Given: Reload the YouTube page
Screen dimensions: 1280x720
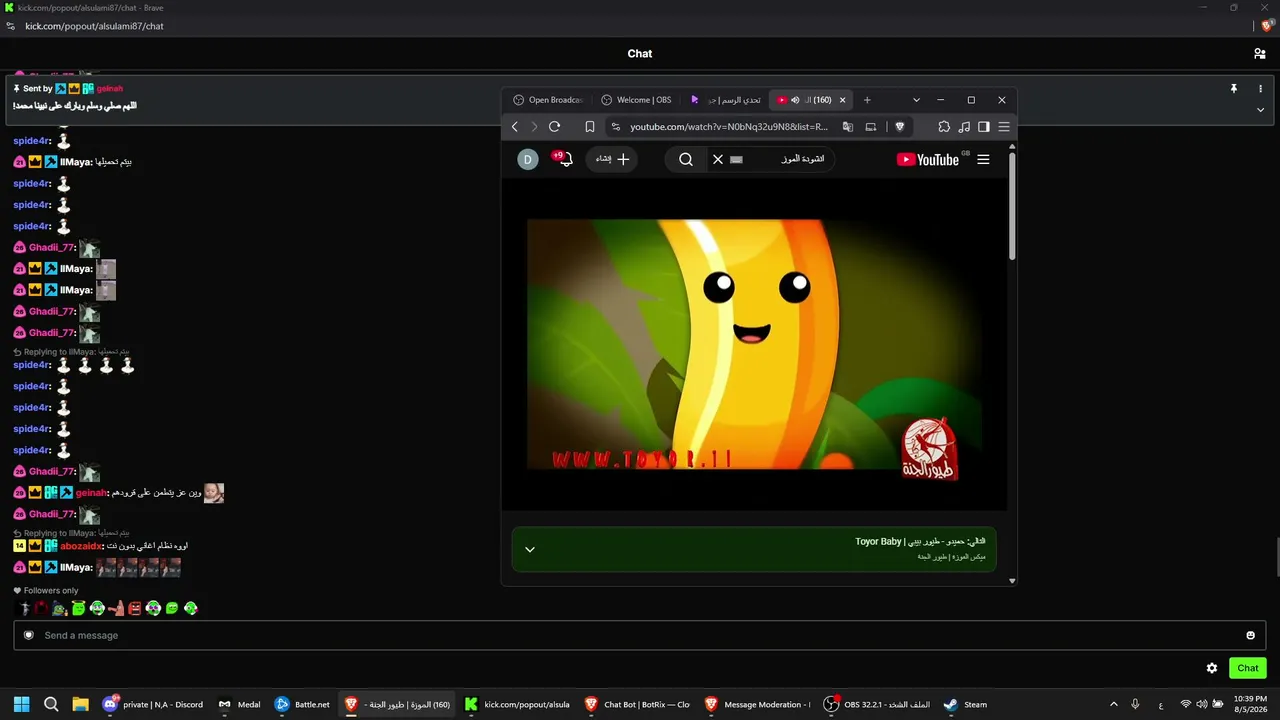Looking at the screenshot, I should click(x=554, y=127).
